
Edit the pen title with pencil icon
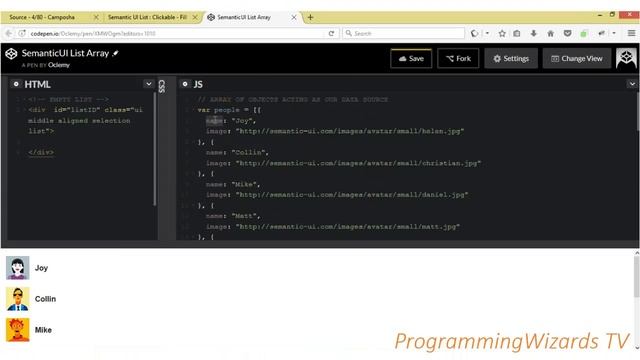(x=116, y=53)
